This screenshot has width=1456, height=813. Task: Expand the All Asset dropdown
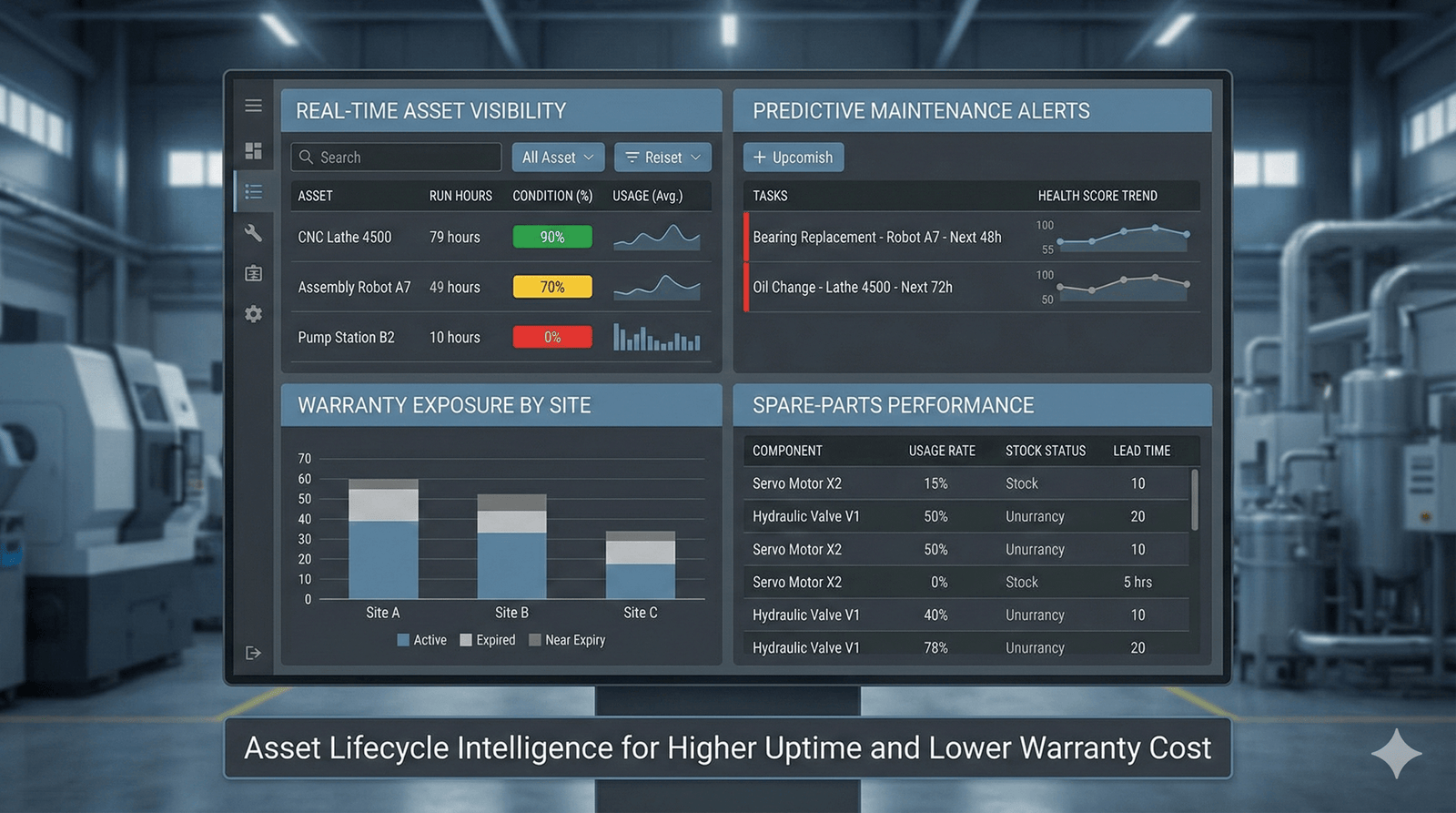[x=557, y=158]
